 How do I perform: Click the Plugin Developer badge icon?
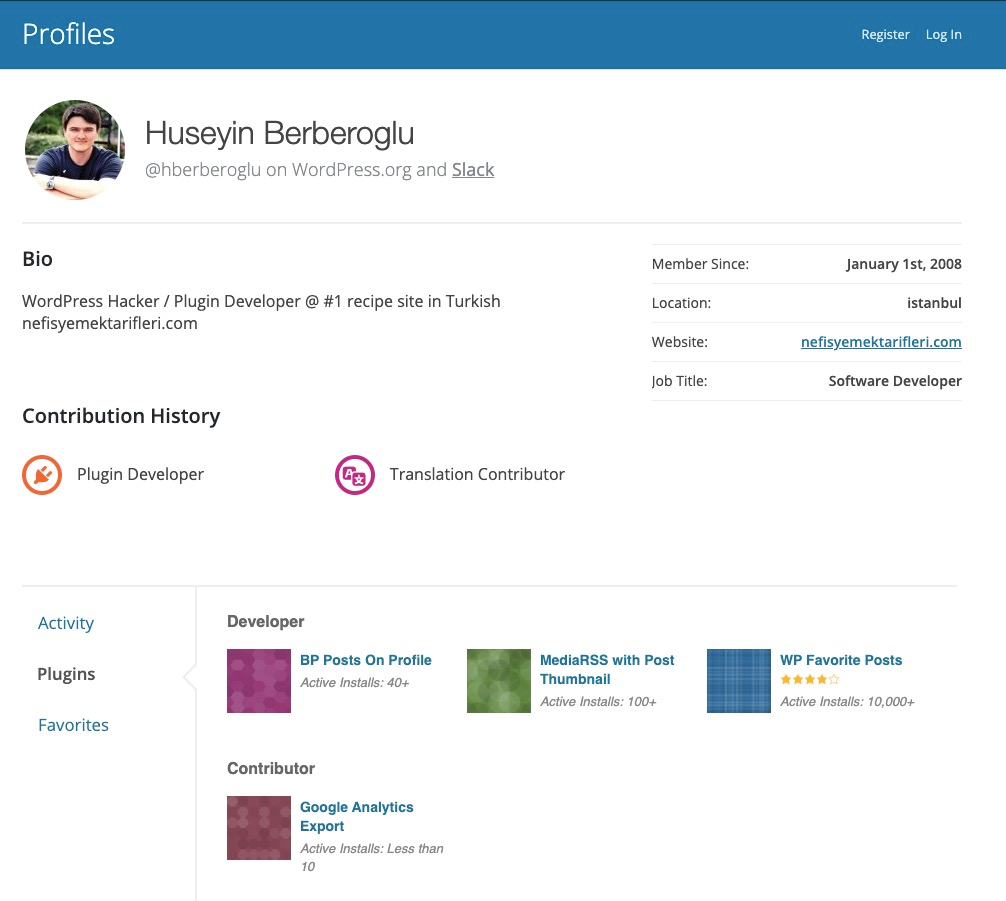(x=42, y=475)
